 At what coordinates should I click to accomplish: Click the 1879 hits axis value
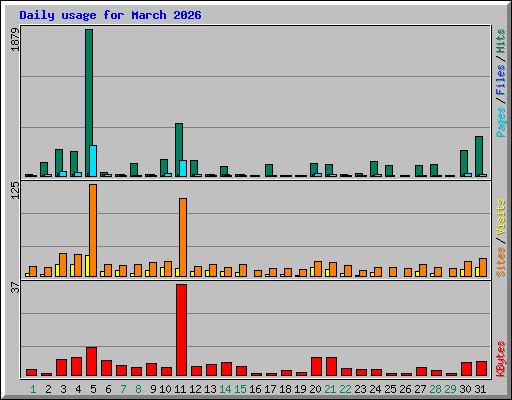coord(15,40)
